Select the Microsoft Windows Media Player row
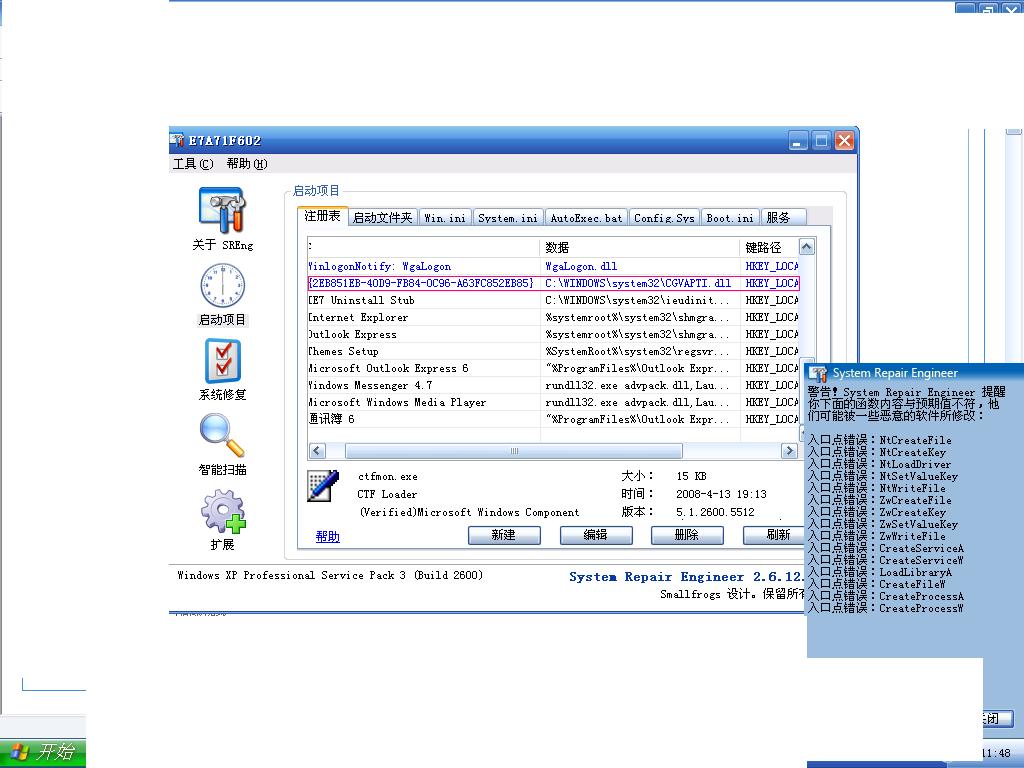 click(553, 402)
